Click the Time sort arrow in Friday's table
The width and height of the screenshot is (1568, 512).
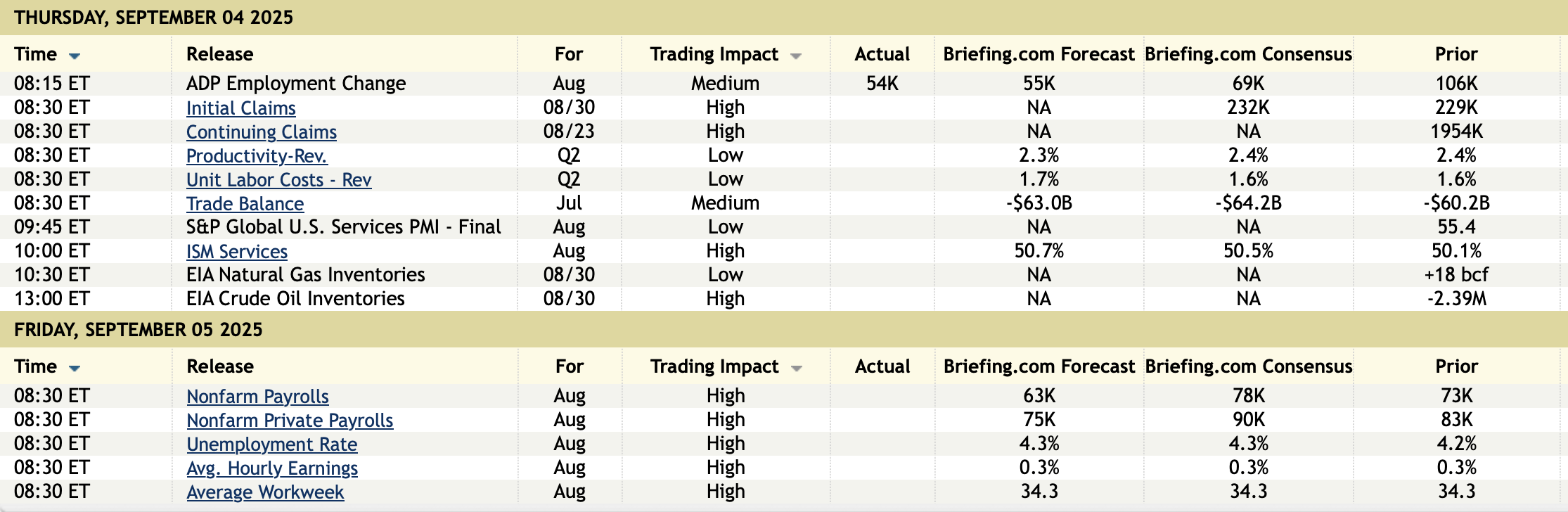pos(75,368)
